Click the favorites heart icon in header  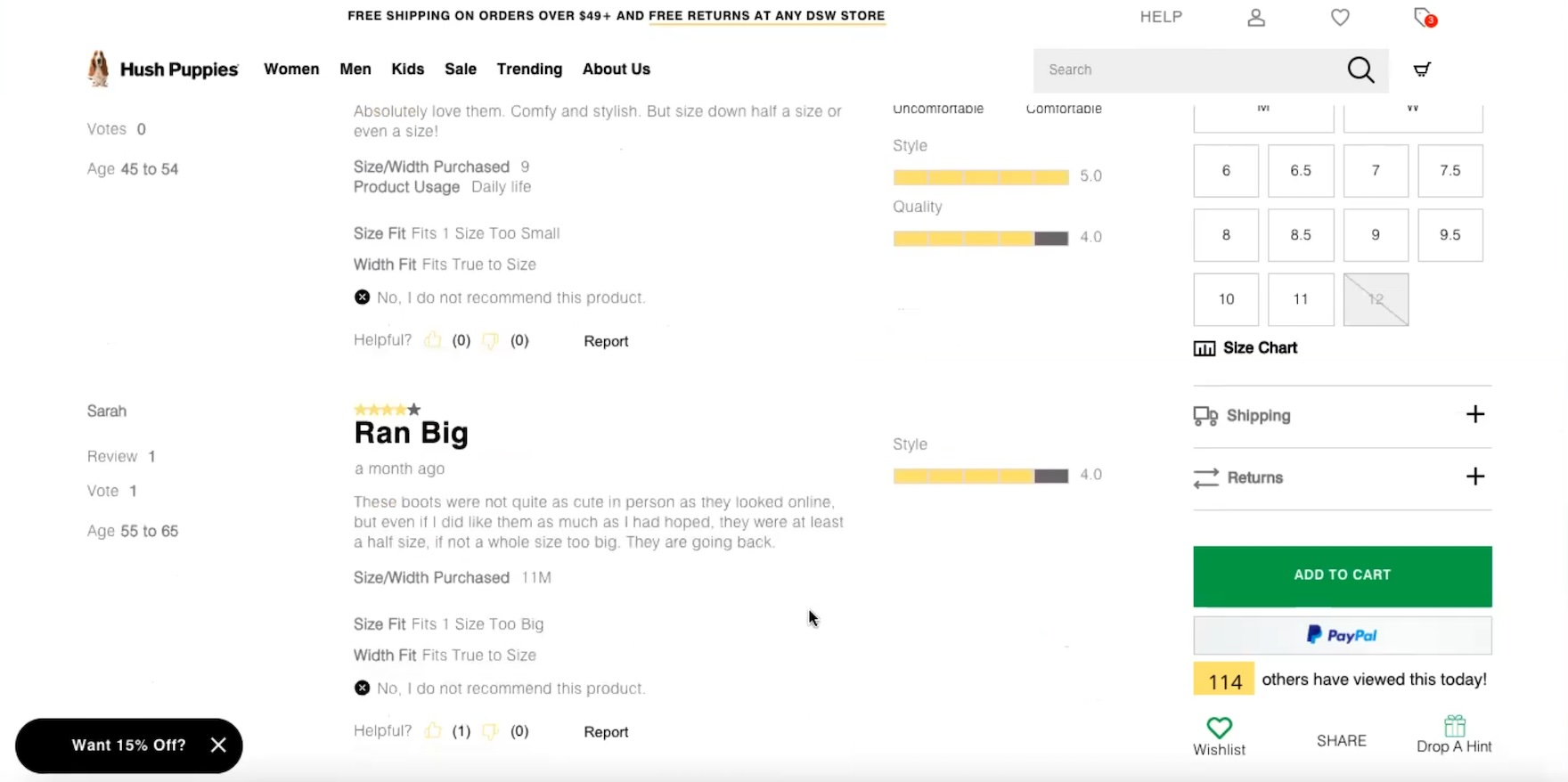point(1340,17)
